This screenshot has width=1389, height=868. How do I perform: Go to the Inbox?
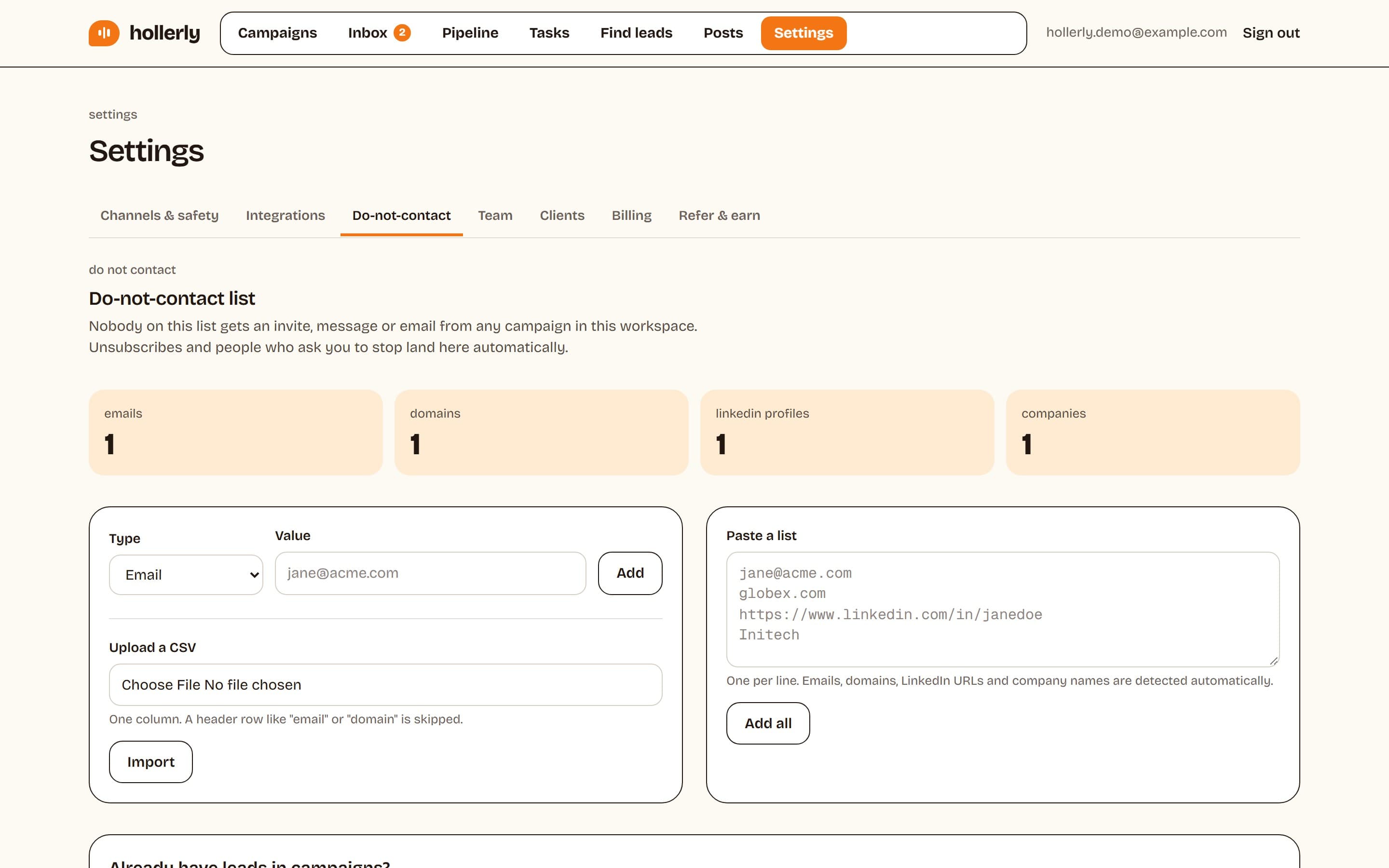(379, 33)
